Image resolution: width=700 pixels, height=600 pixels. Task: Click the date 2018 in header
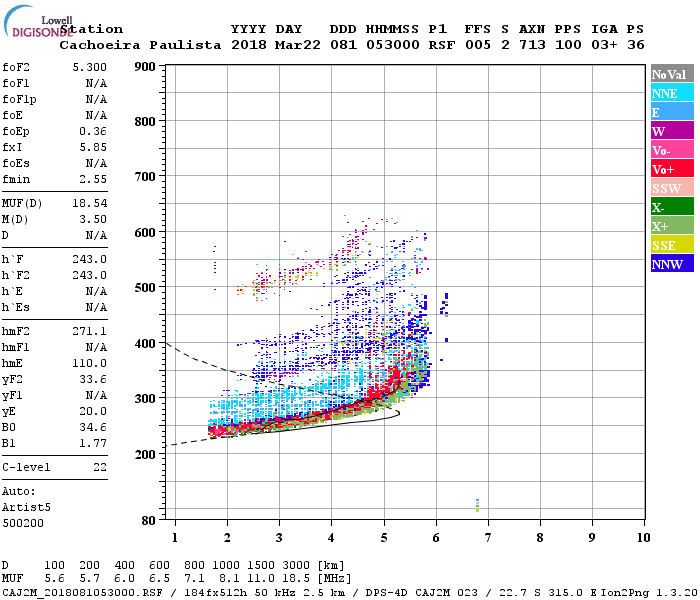click(249, 45)
